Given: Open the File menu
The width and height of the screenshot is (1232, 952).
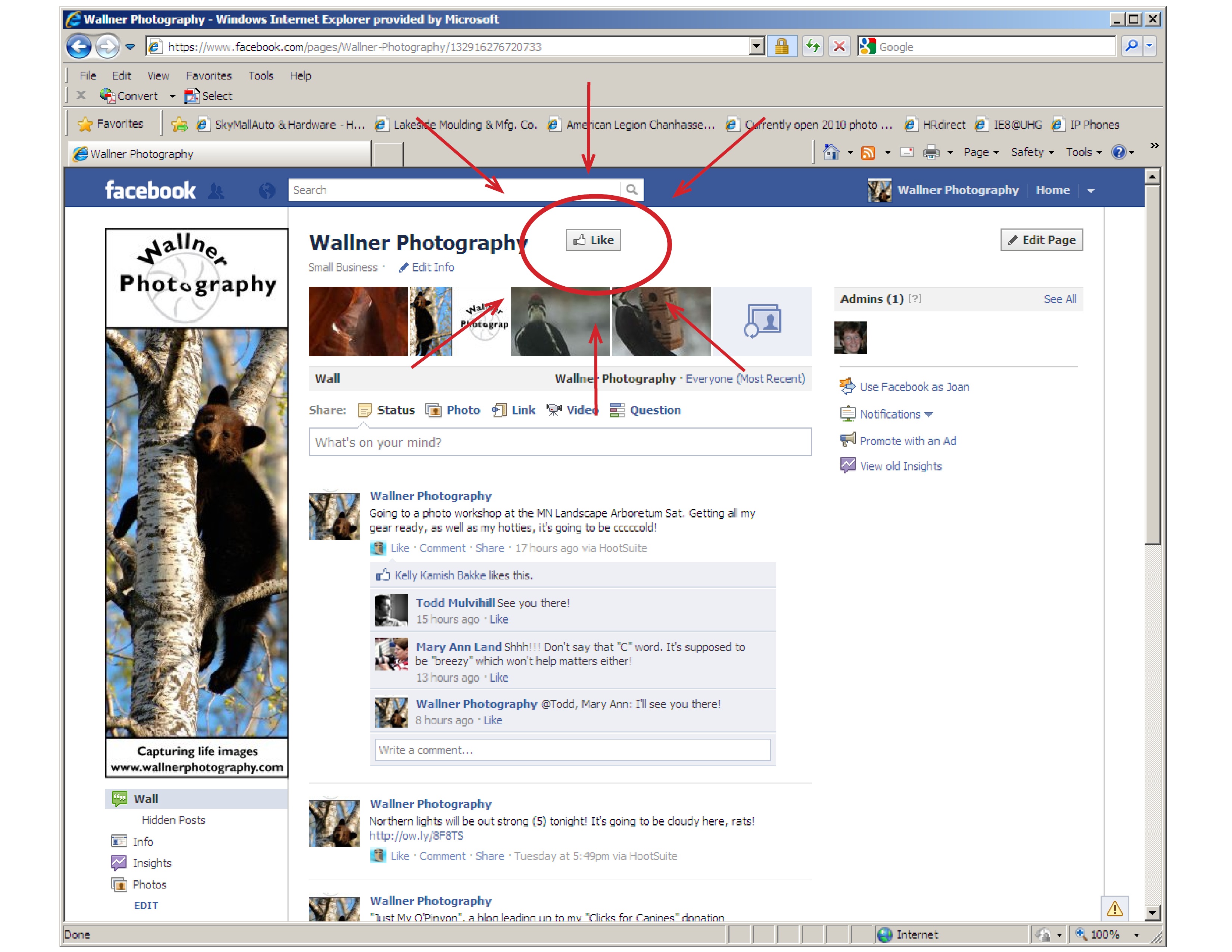Looking at the screenshot, I should [x=87, y=75].
